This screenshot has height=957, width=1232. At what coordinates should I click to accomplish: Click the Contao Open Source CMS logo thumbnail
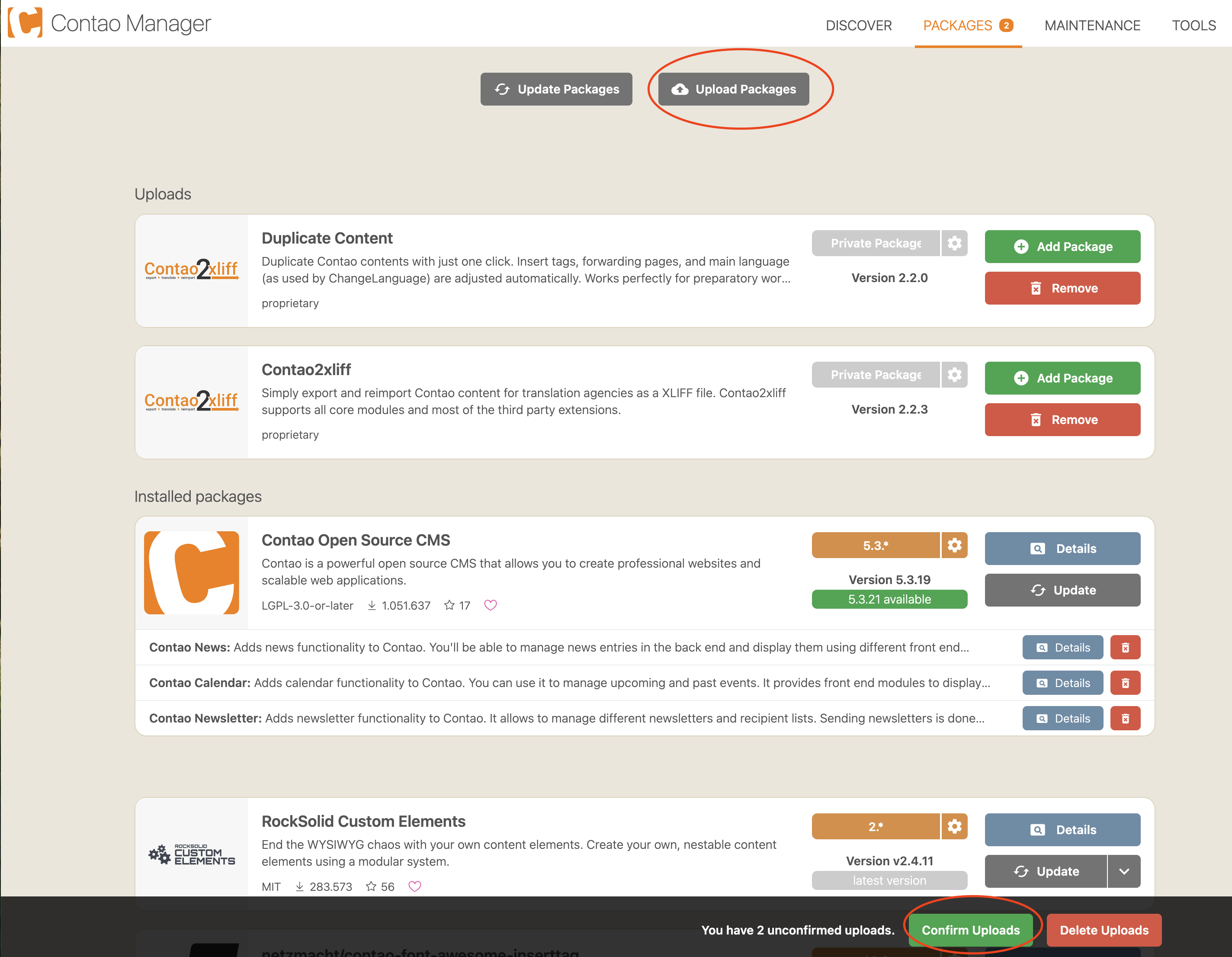click(191, 572)
